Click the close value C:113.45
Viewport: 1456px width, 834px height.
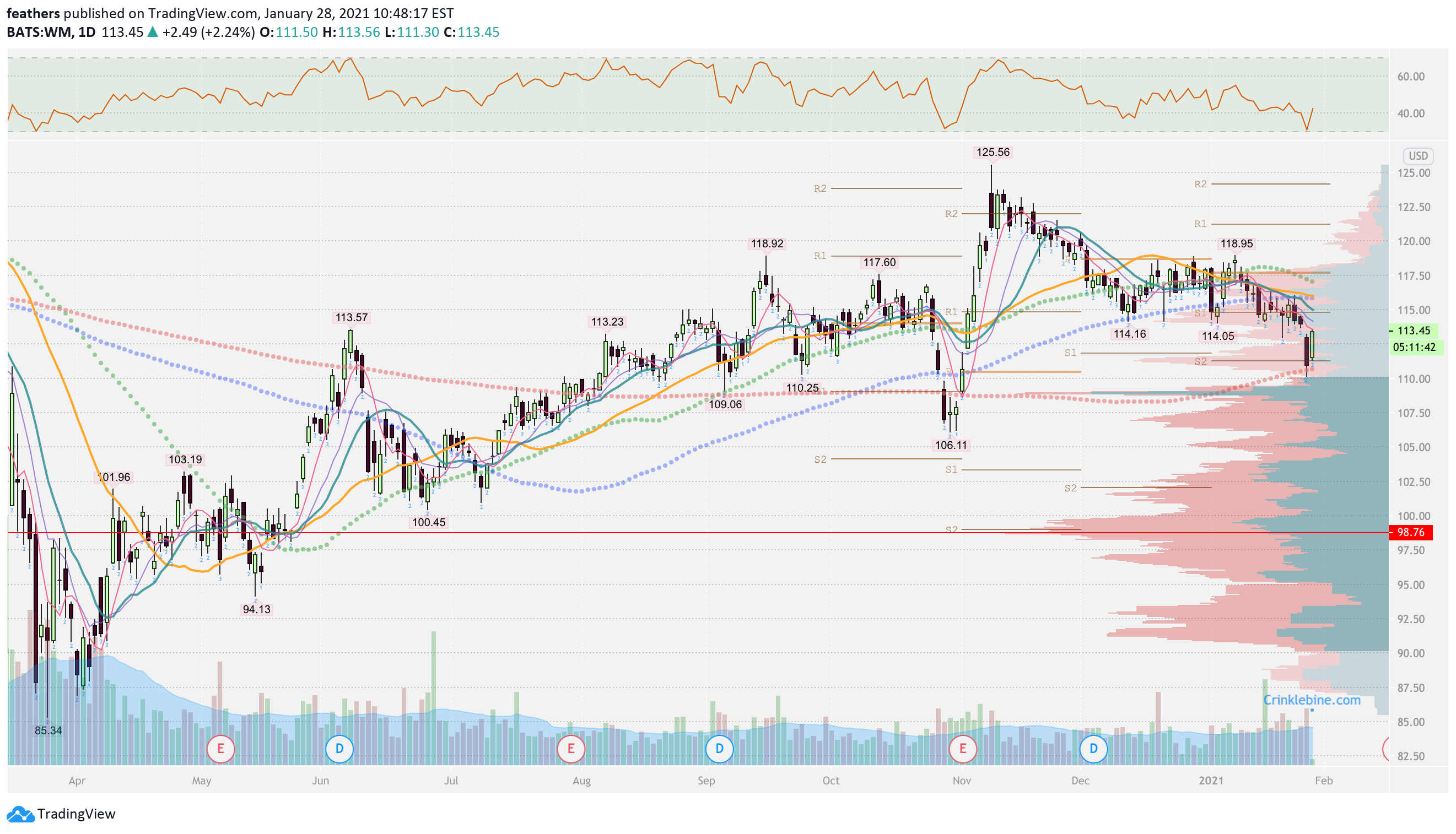tap(471, 32)
